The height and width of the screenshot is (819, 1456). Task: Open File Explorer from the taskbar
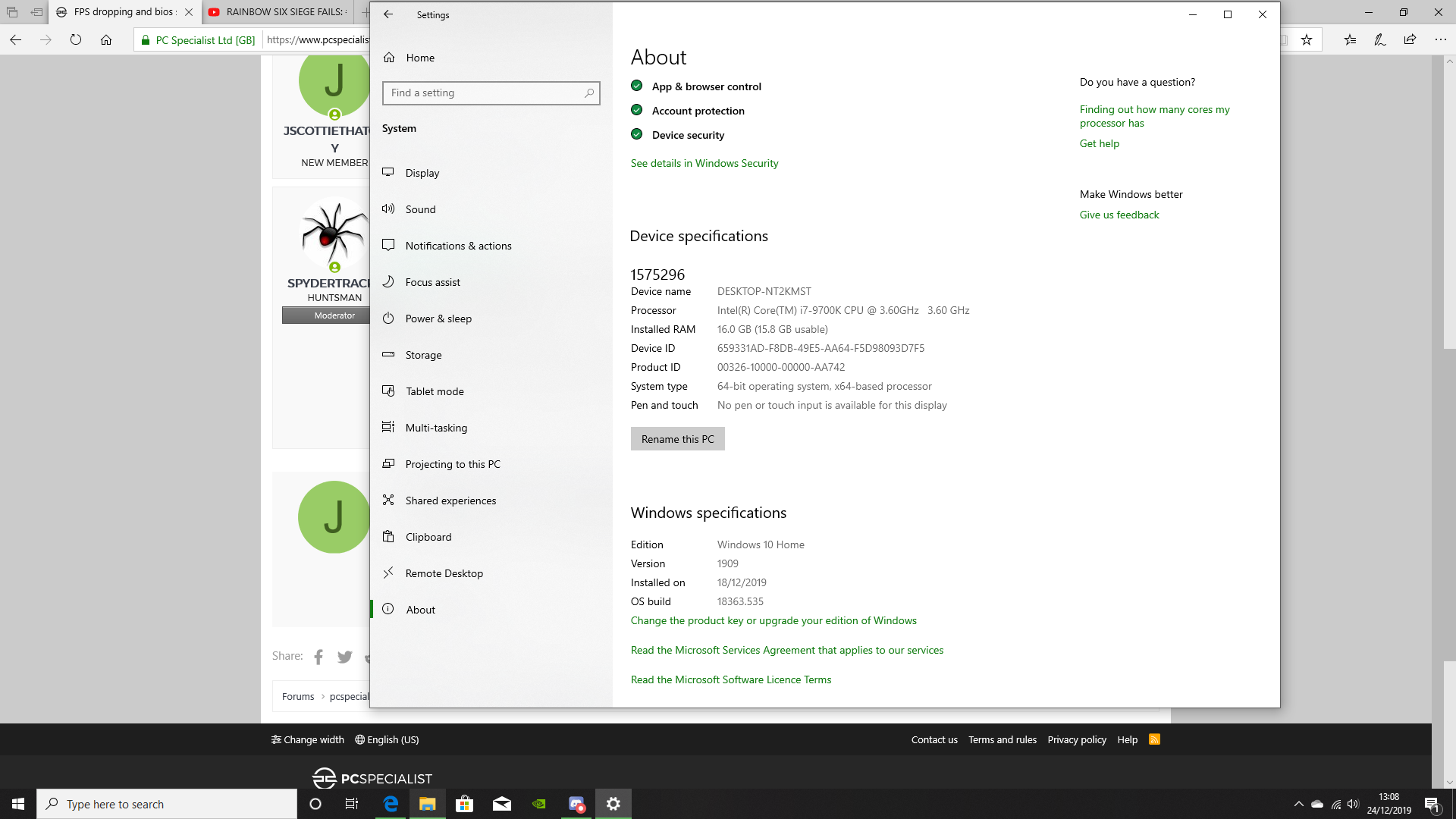[428, 804]
